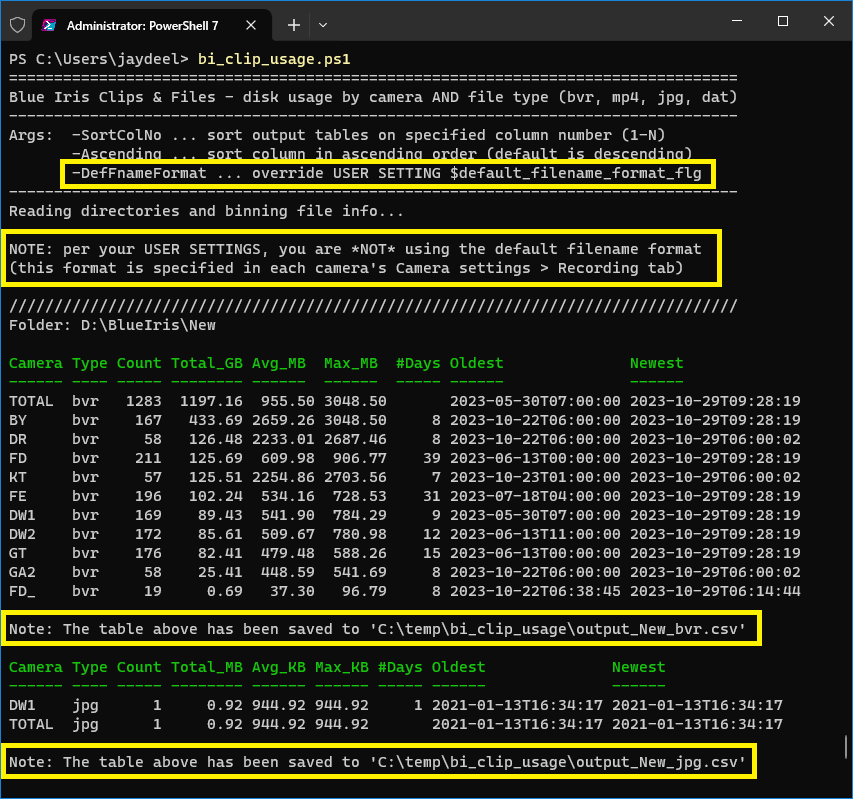Click the saved path 'C:\temp\bi_clip_usage\output_New_bvr.csv'
The width and height of the screenshot is (853, 799).
coord(557,629)
